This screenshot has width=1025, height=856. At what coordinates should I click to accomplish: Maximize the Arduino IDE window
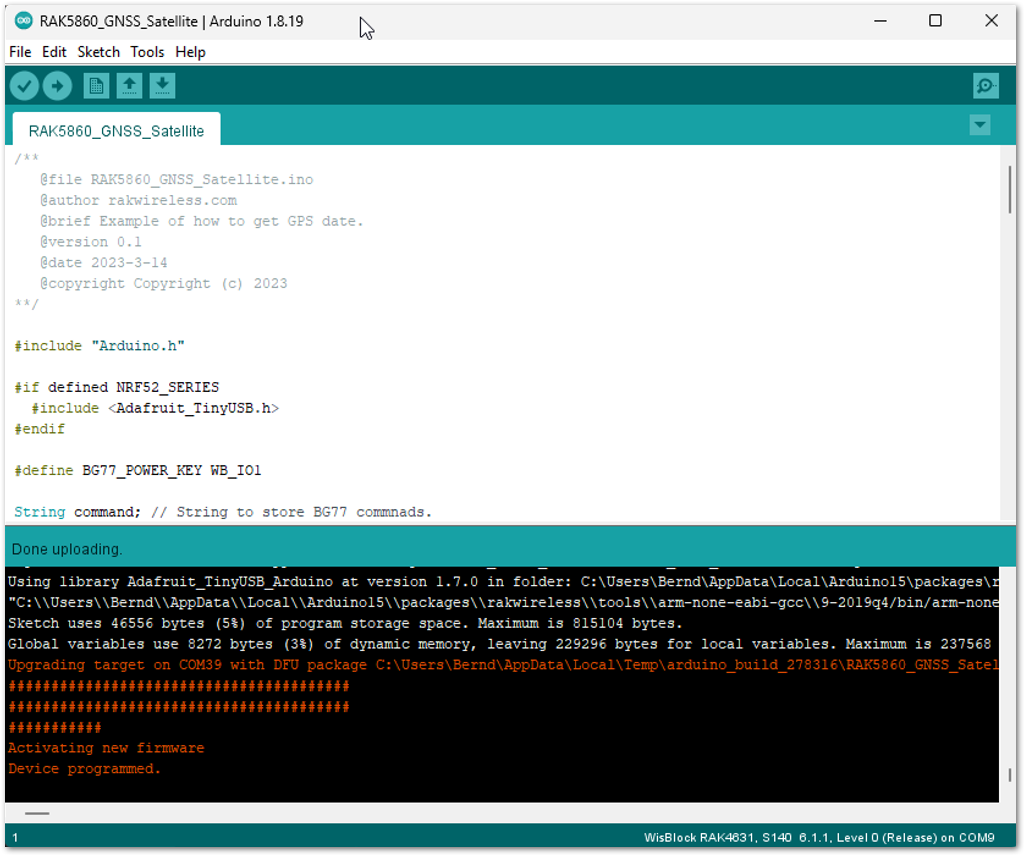[x=935, y=21]
